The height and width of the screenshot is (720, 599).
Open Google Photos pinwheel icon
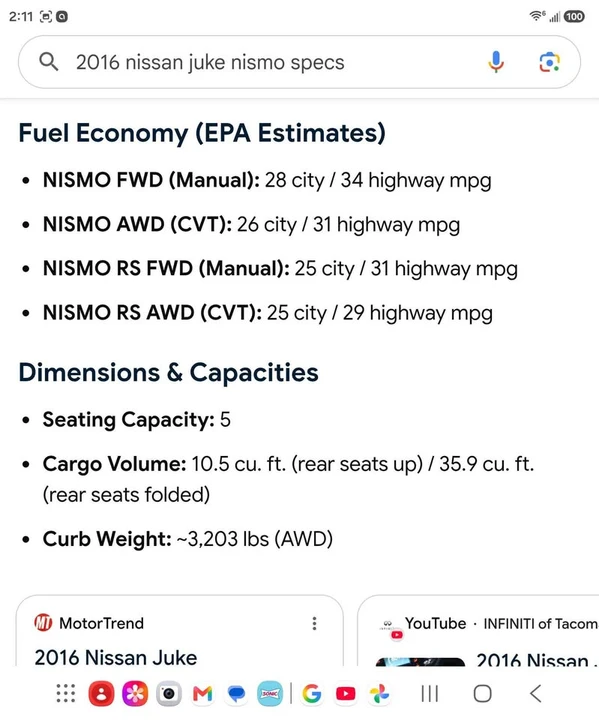pyautogui.click(x=379, y=693)
